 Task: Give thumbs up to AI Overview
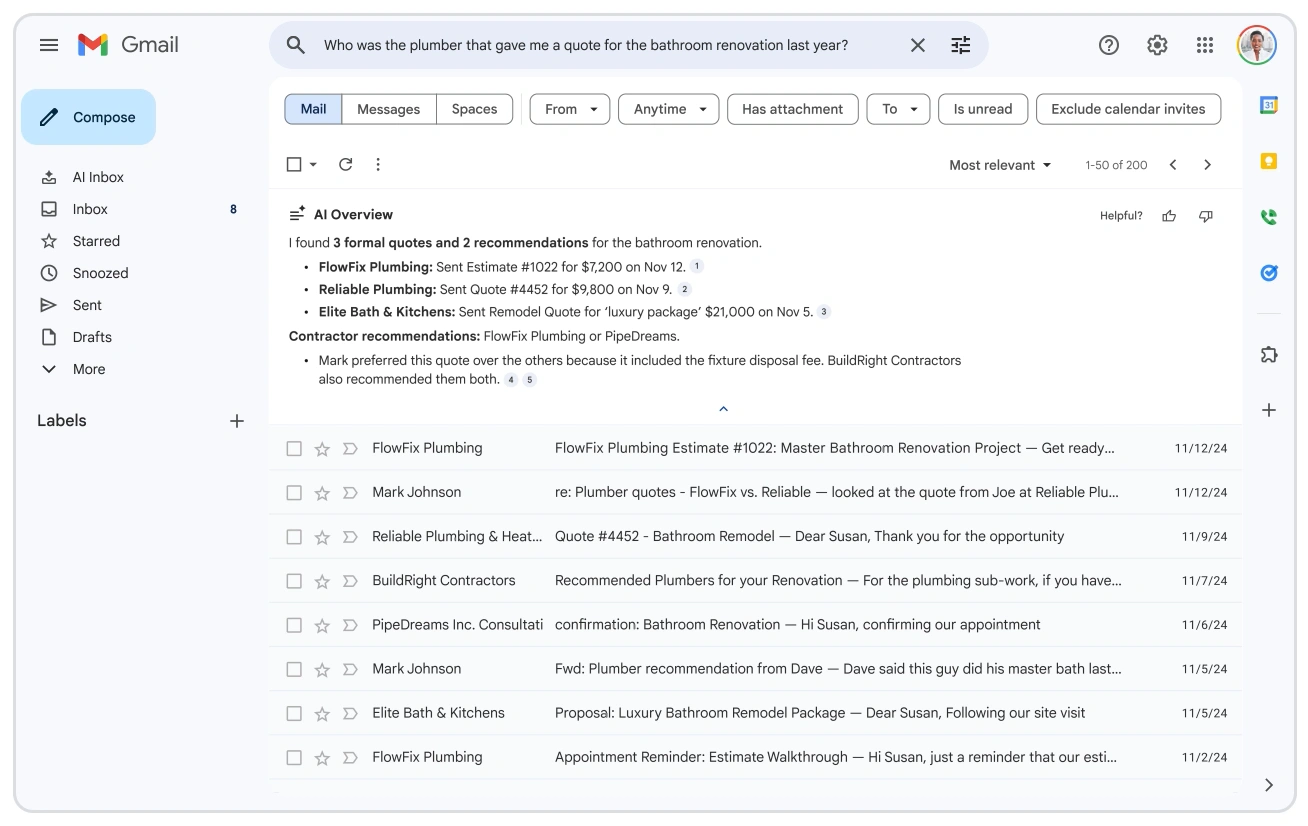[x=1169, y=216]
